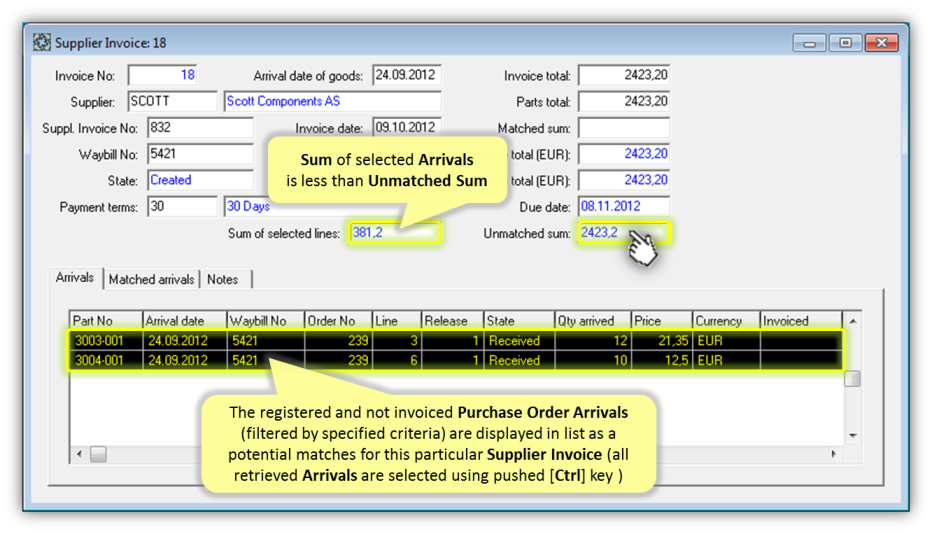The height and width of the screenshot is (534, 932).
Task: Click the Qty arrived column header
Action: tap(592, 321)
